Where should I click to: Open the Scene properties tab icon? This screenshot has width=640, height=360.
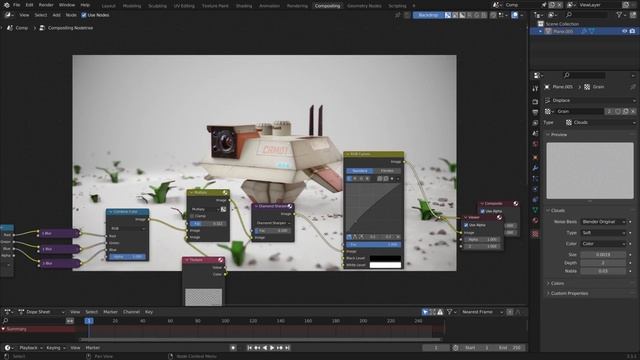[x=535, y=133]
